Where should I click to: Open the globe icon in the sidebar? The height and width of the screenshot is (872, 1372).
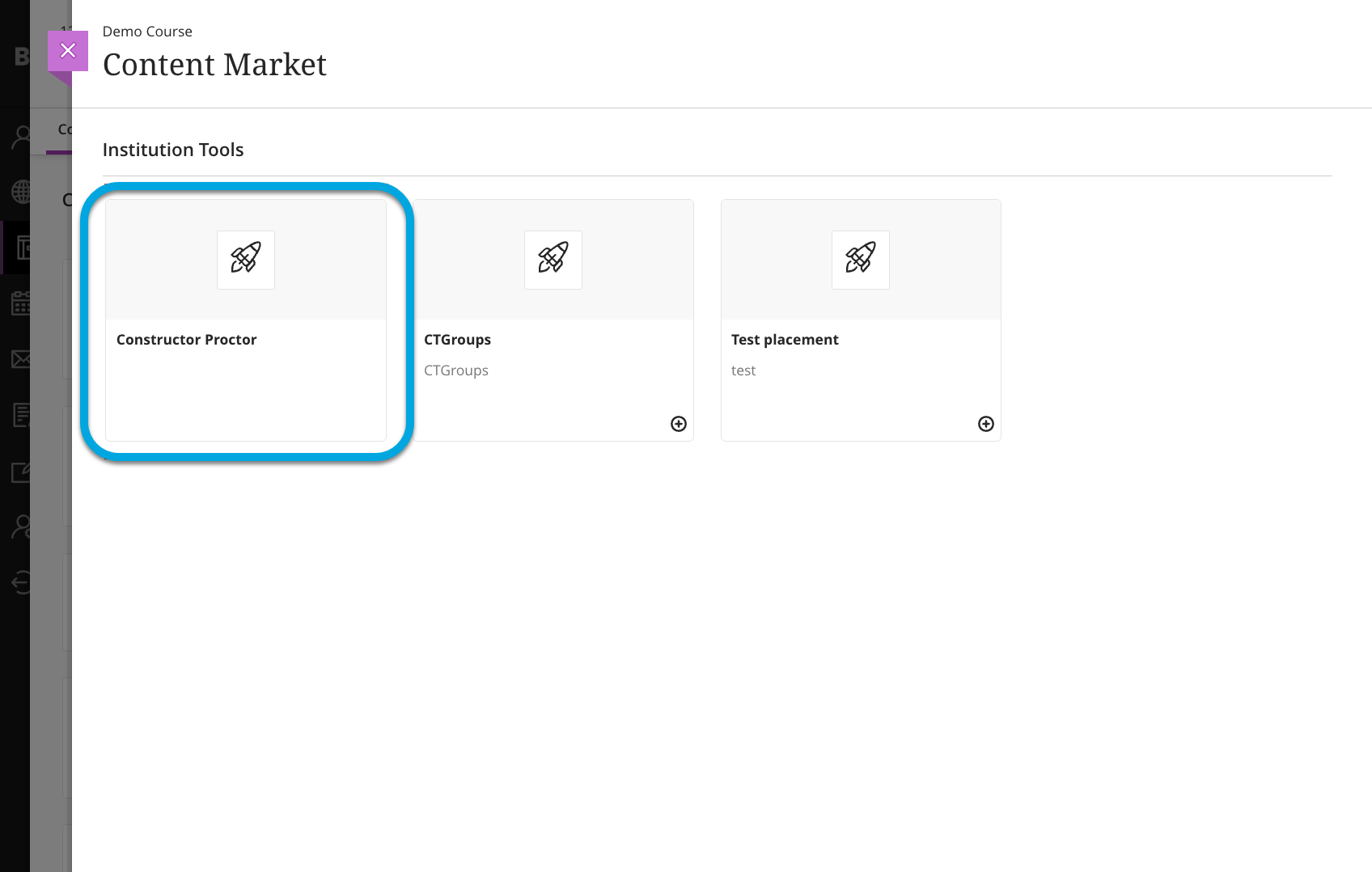(x=21, y=192)
